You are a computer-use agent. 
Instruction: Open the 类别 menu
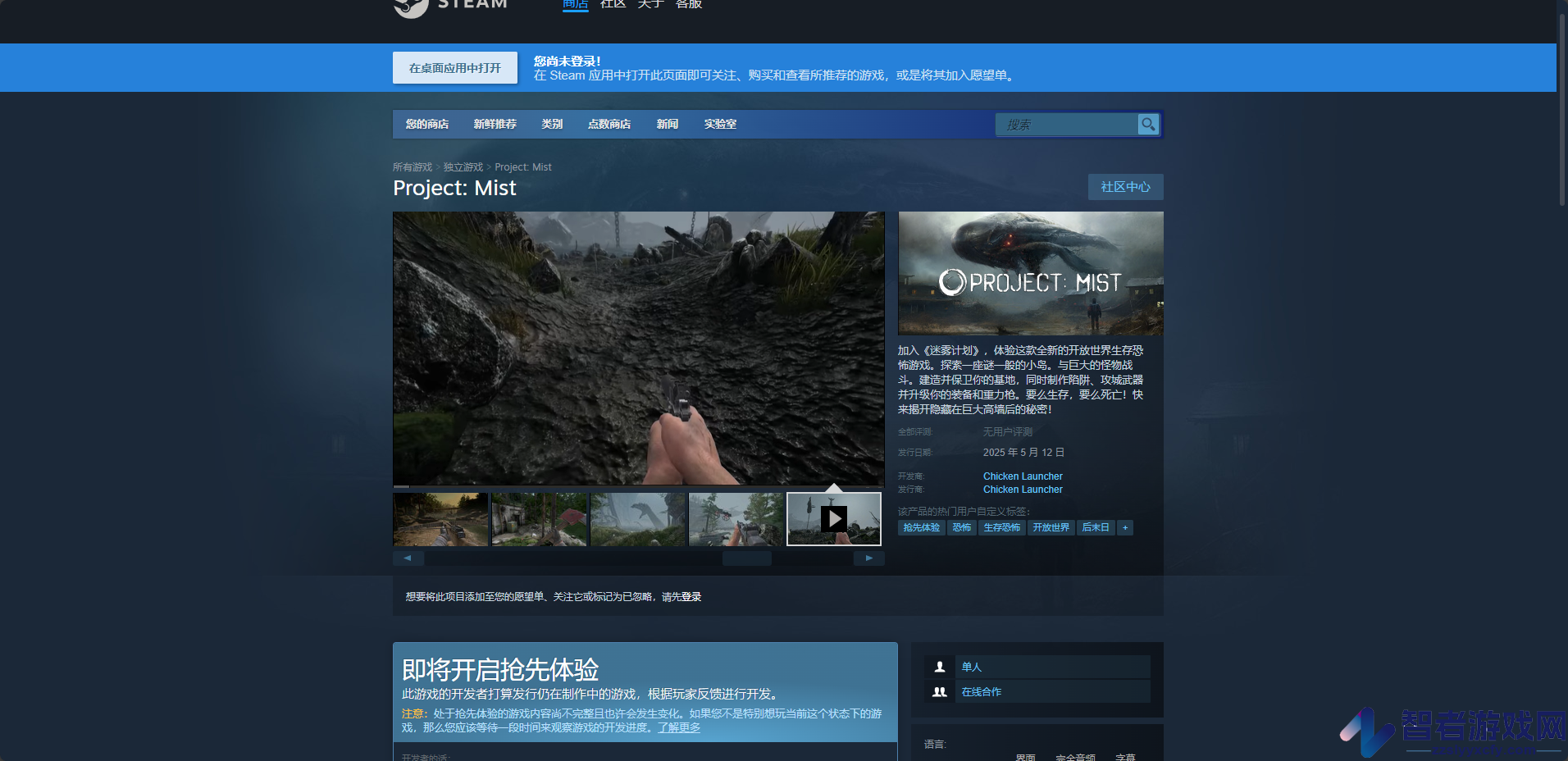(x=552, y=124)
